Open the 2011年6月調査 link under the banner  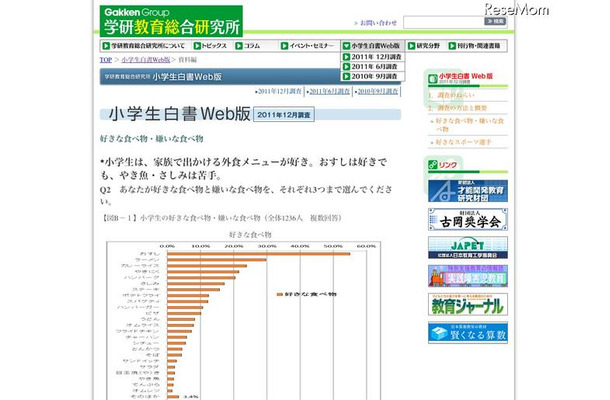coord(330,91)
